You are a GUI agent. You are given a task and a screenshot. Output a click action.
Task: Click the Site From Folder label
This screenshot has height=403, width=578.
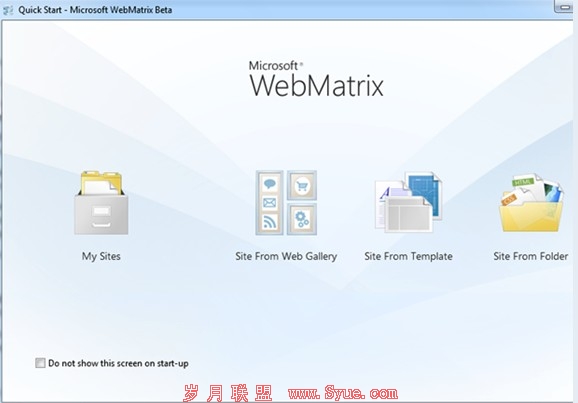pos(531,256)
